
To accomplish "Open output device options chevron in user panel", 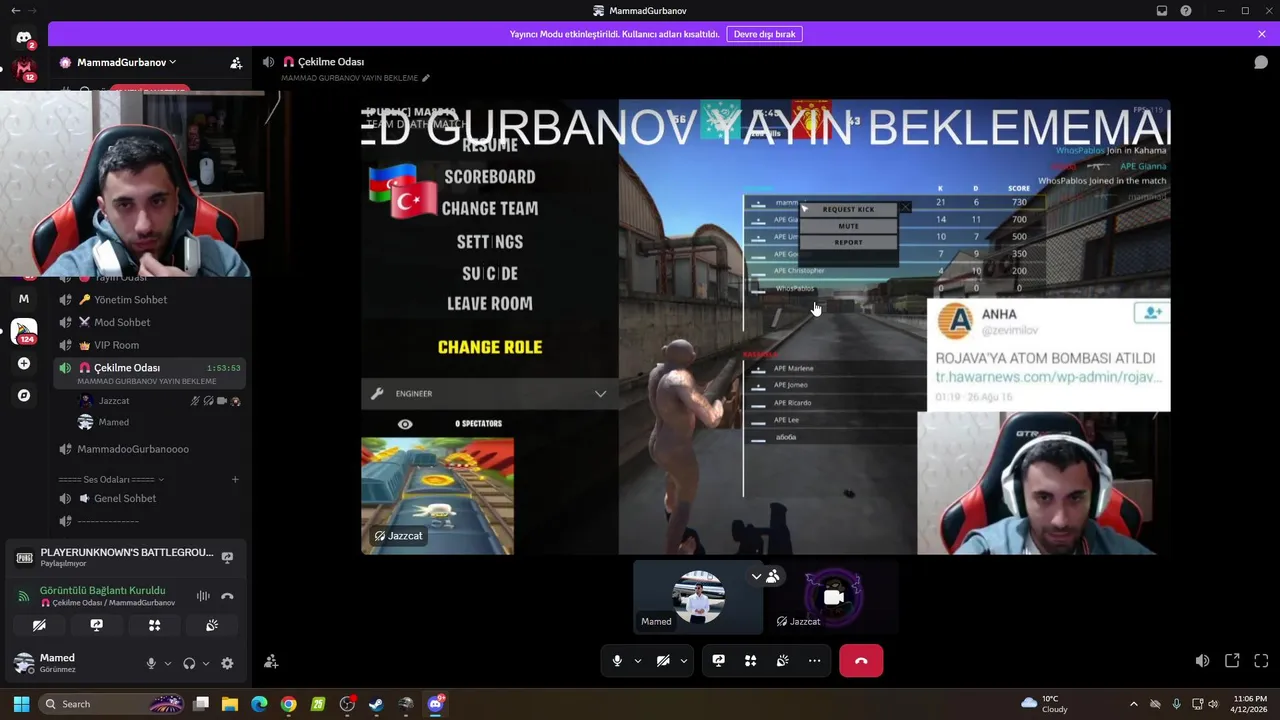I will point(206,663).
